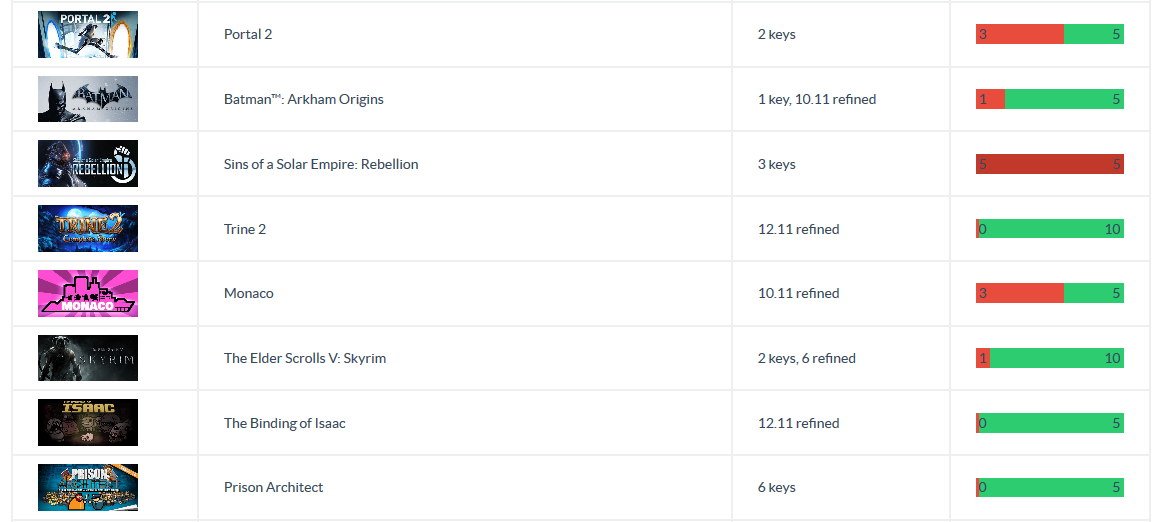
Task: Select the Sins of a Solar Empire thumbnail
Action: point(88,164)
